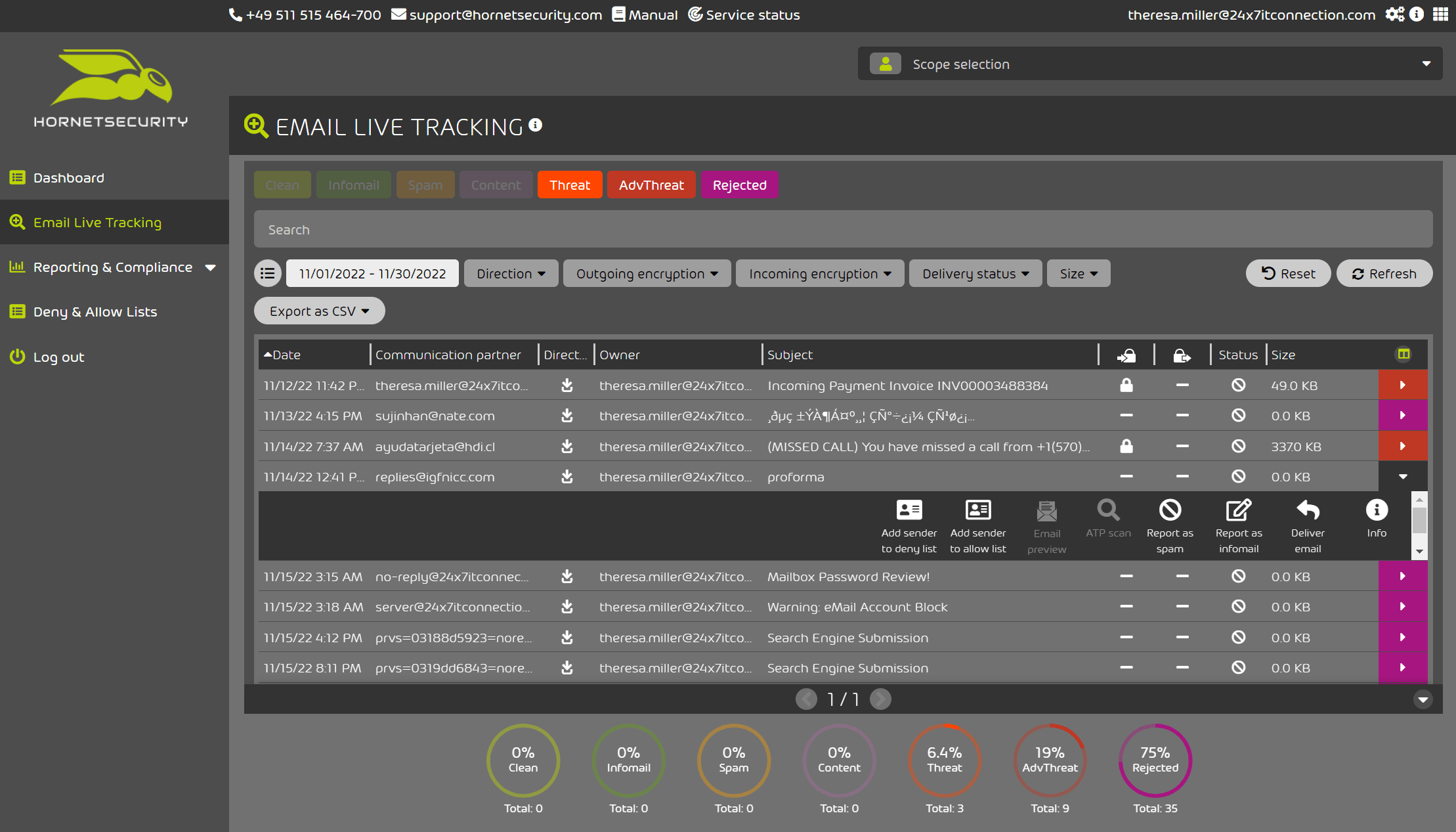Click the Rejected 75% donut chart
Image resolution: width=1456 pixels, height=832 pixels.
[1155, 760]
